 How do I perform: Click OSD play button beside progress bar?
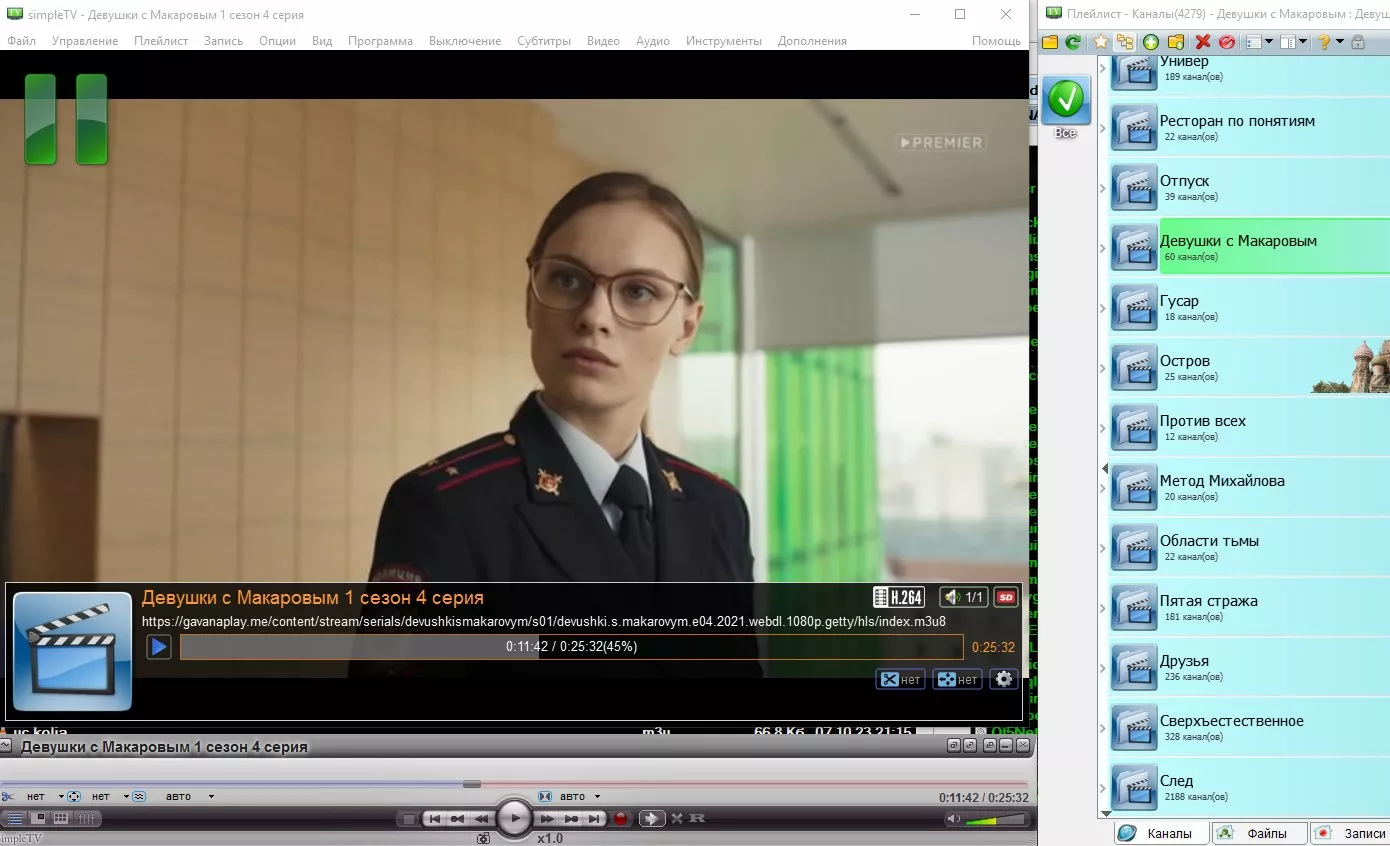click(159, 647)
